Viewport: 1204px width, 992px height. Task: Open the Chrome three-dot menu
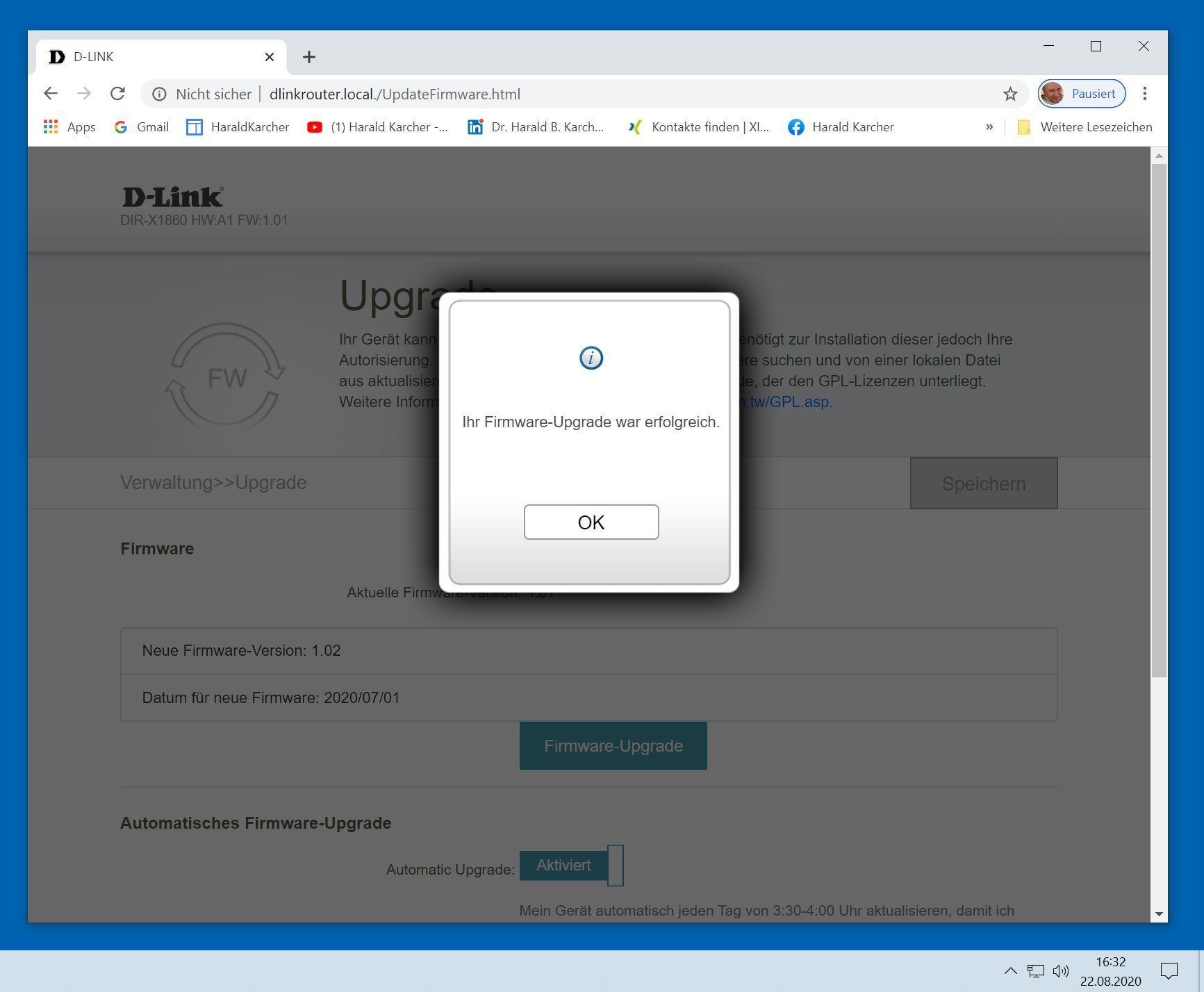pyautogui.click(x=1145, y=94)
